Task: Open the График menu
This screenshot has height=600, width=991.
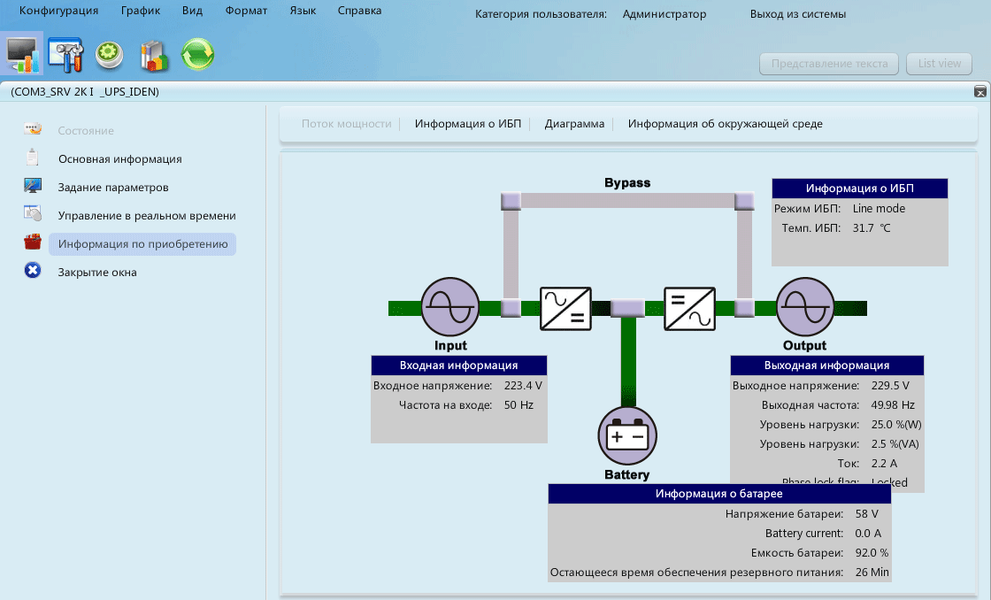Action: 140,11
